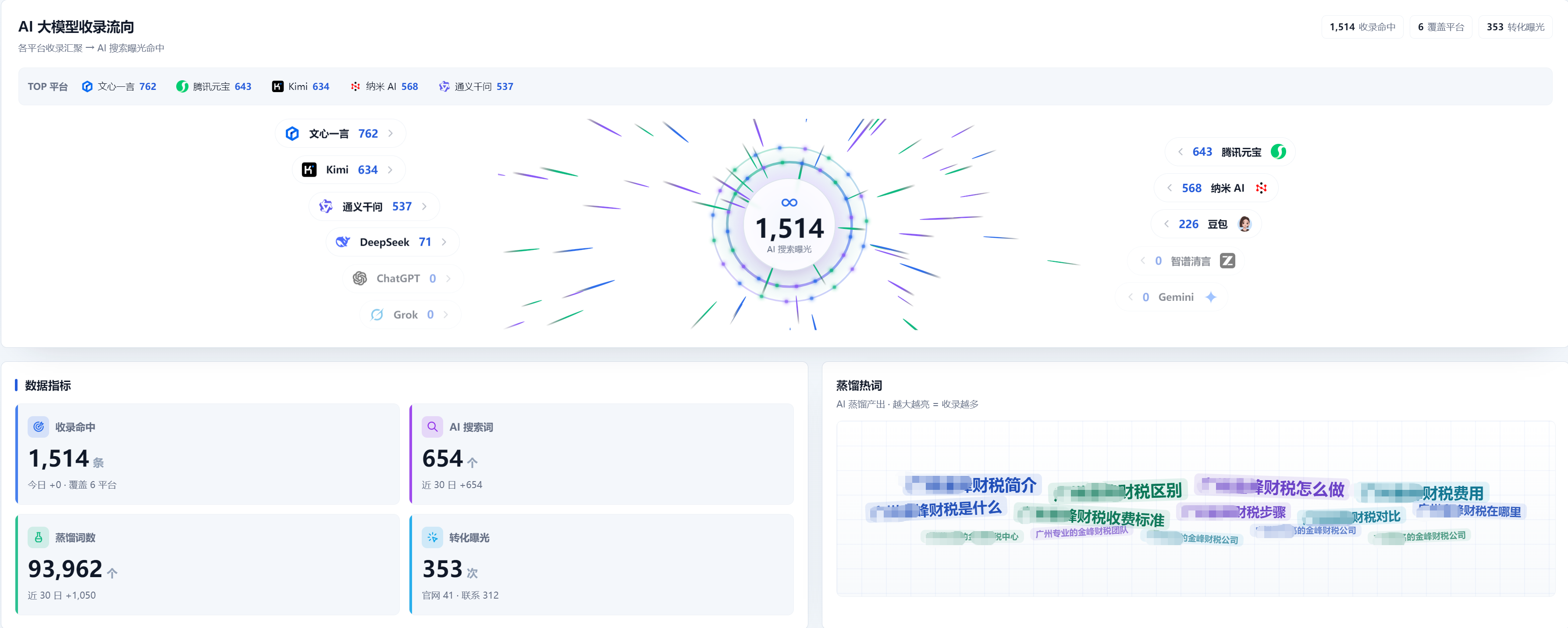Open the 转化曝光 353 次 metric card
This screenshot has width=1568, height=628.
click(x=601, y=565)
